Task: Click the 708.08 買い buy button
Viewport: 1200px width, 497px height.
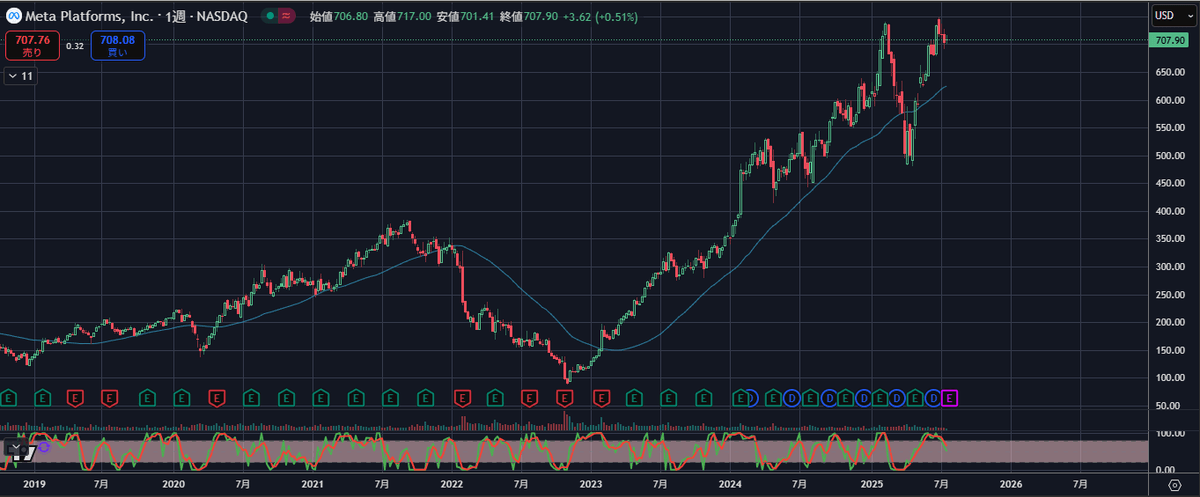Action: click(117, 46)
